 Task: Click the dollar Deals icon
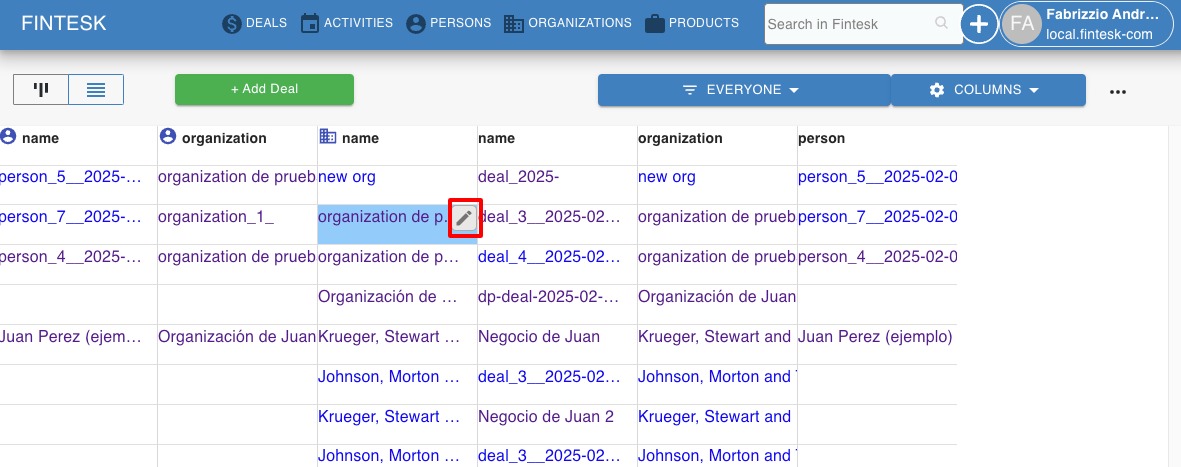(x=232, y=23)
